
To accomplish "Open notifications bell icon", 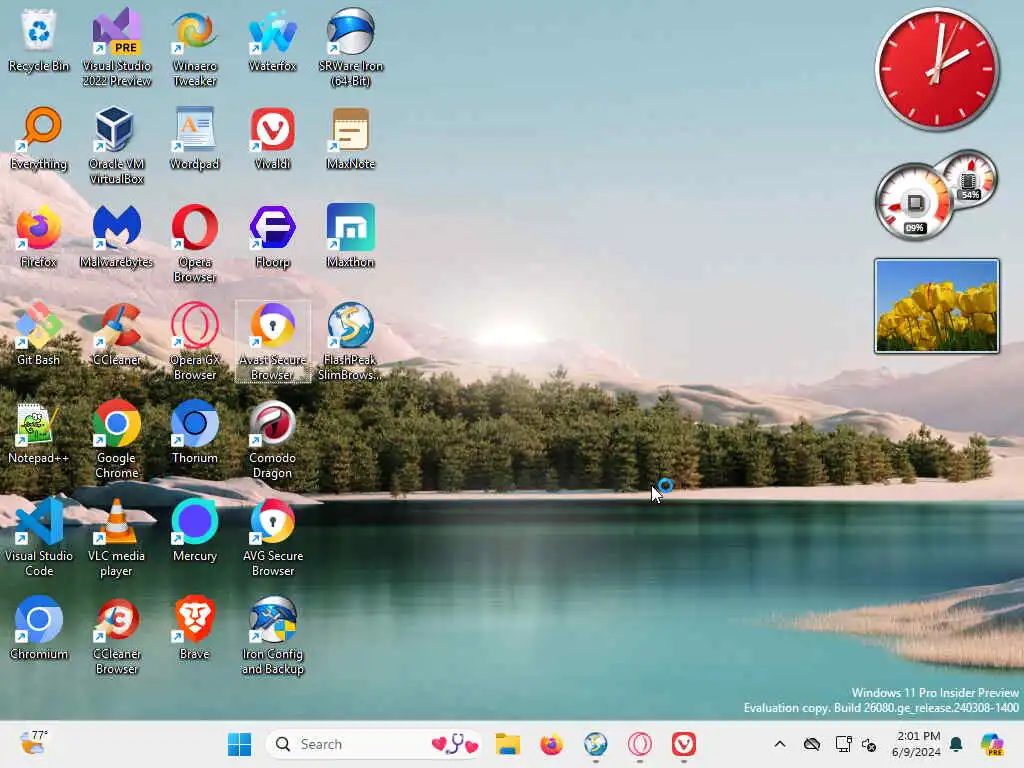I will pyautogui.click(x=956, y=744).
